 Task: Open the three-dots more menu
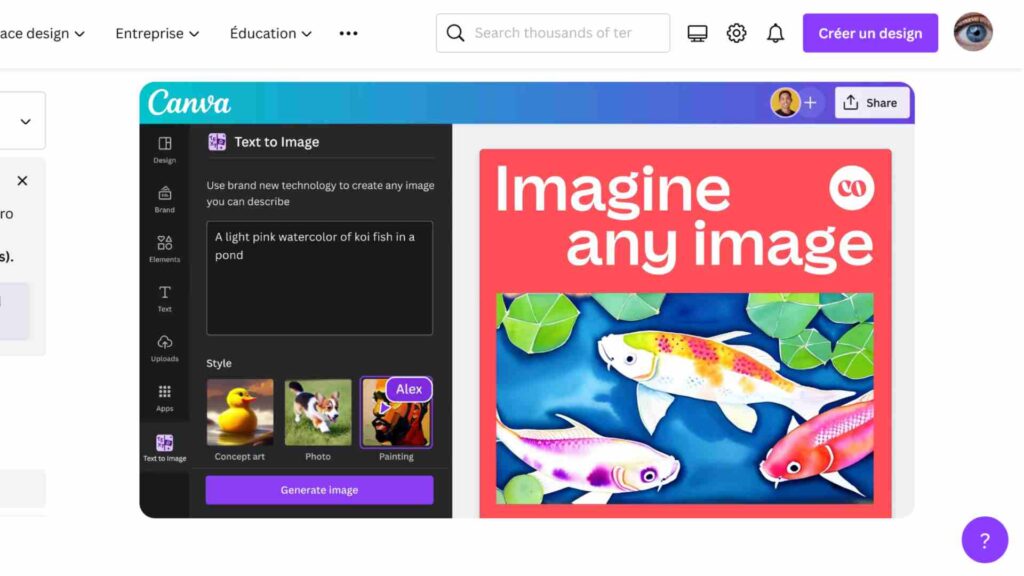click(349, 33)
